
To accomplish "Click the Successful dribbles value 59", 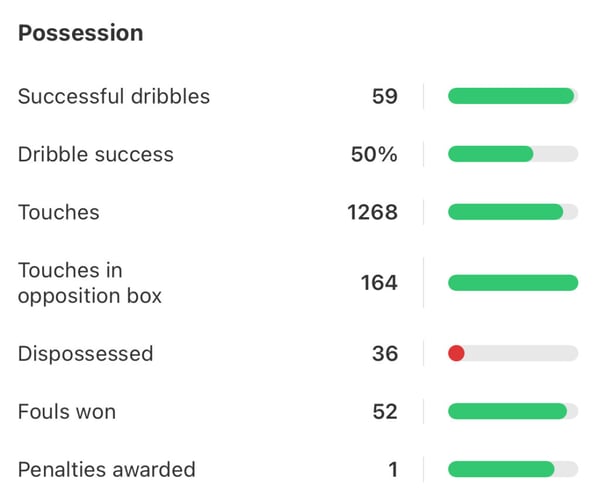I will pos(384,96).
